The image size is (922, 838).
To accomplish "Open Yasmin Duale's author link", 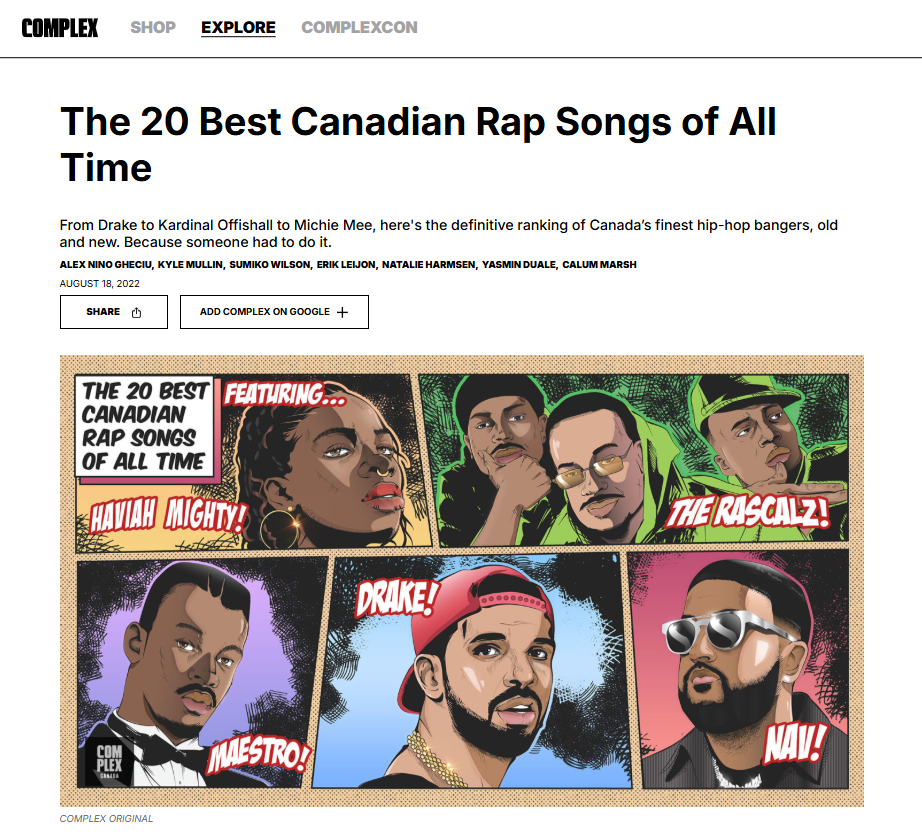I will click(519, 265).
